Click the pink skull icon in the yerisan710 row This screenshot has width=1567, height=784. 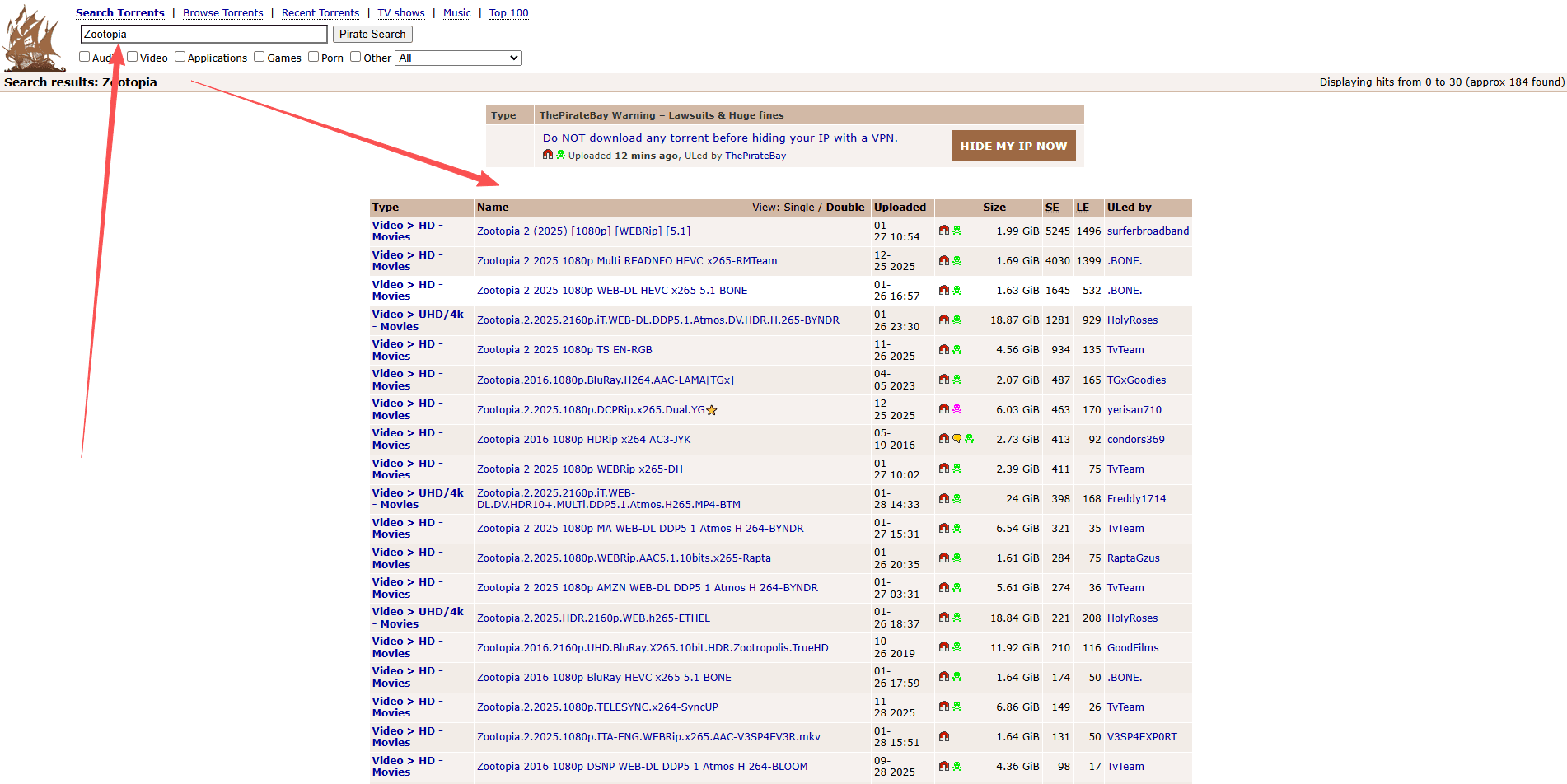tap(957, 409)
